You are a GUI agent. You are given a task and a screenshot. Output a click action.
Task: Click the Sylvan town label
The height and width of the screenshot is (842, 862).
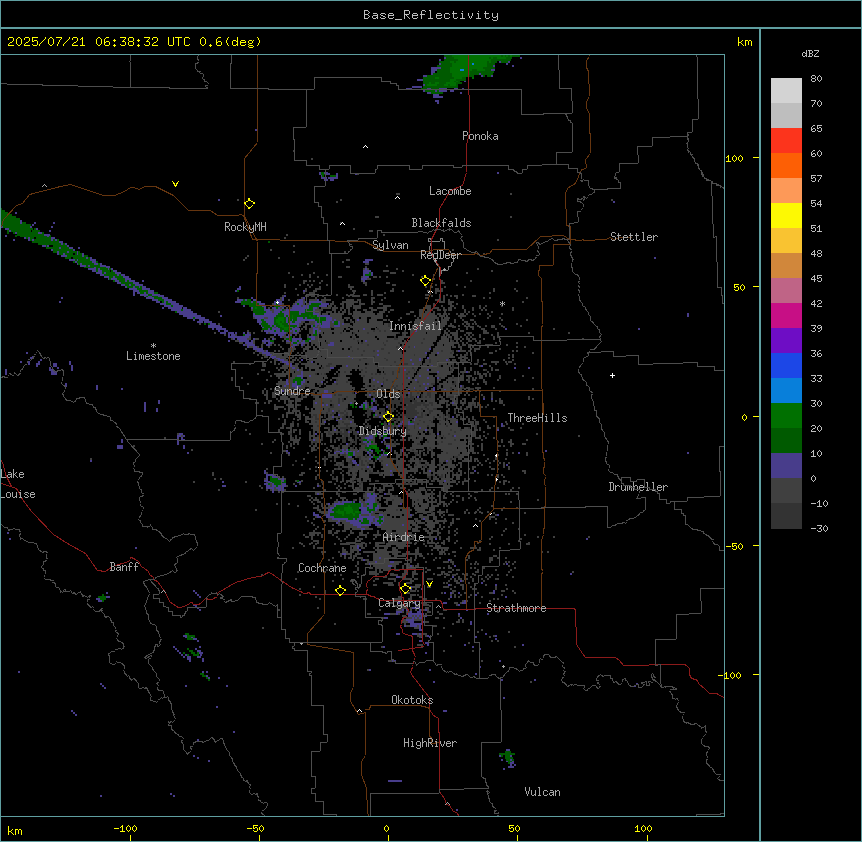[390, 245]
